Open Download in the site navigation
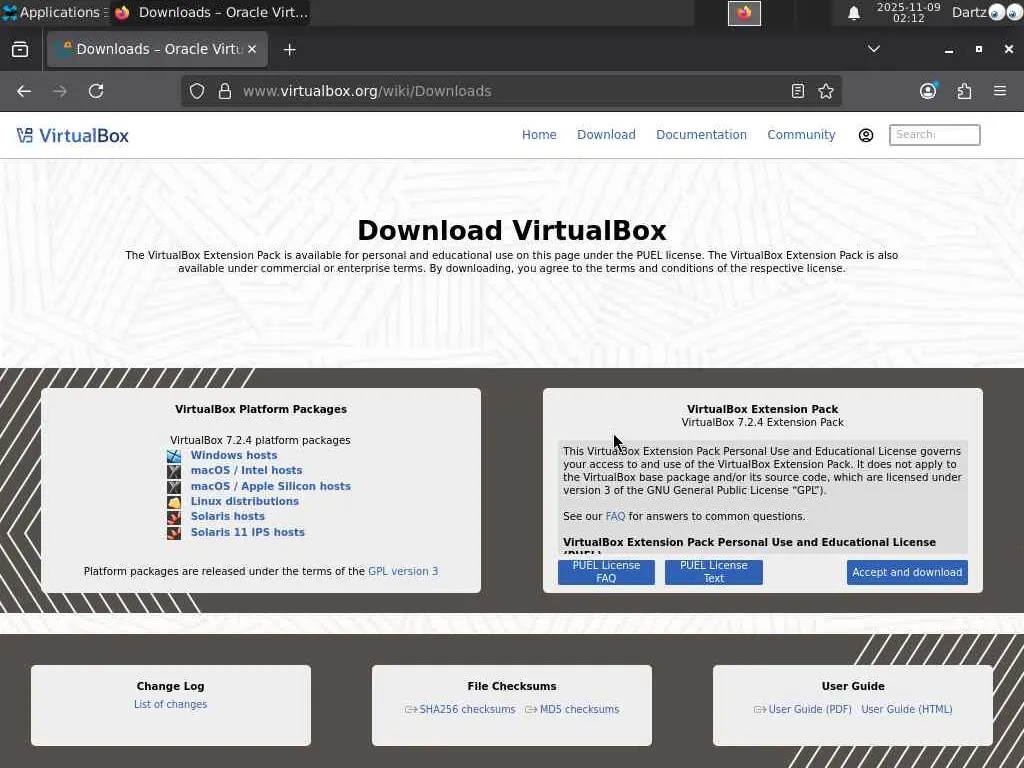This screenshot has height=768, width=1024. (x=606, y=135)
